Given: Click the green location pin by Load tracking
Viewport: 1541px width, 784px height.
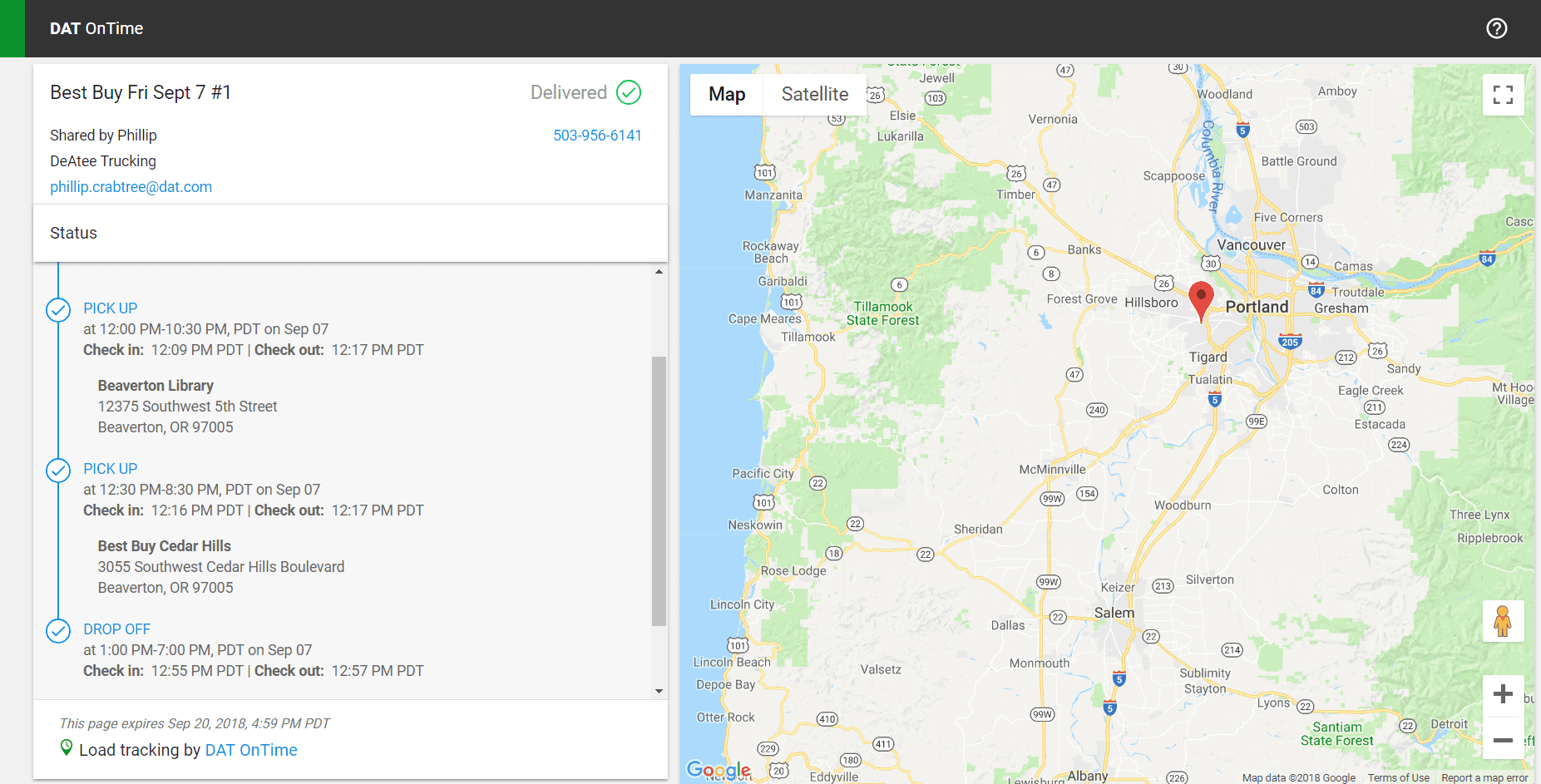Looking at the screenshot, I should tap(67, 747).
